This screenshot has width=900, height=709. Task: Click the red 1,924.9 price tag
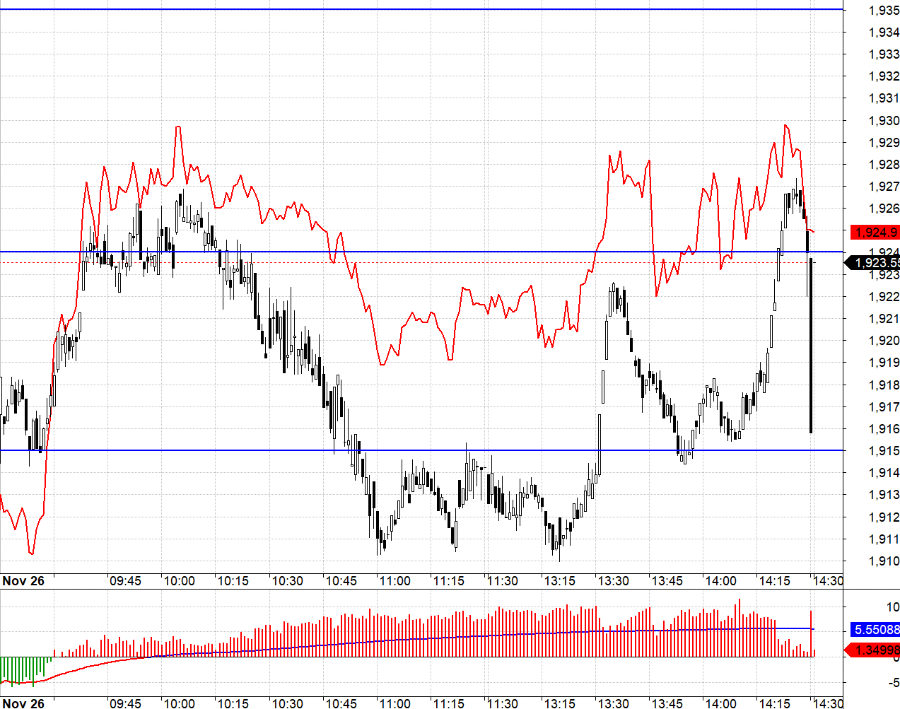(x=872, y=232)
